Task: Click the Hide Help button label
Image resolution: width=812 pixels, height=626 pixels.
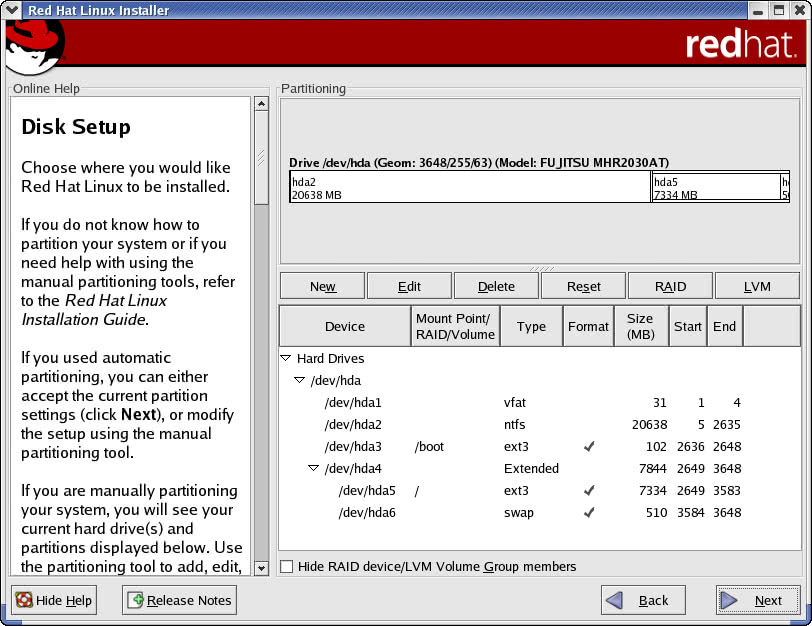Action: point(64,600)
